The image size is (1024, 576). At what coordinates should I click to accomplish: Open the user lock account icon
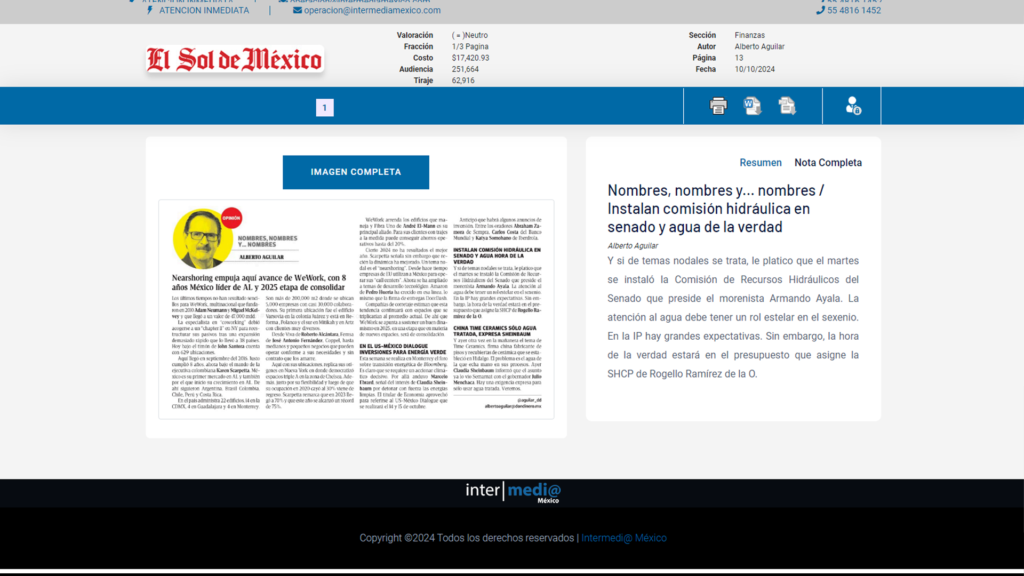pyautogui.click(x=853, y=106)
